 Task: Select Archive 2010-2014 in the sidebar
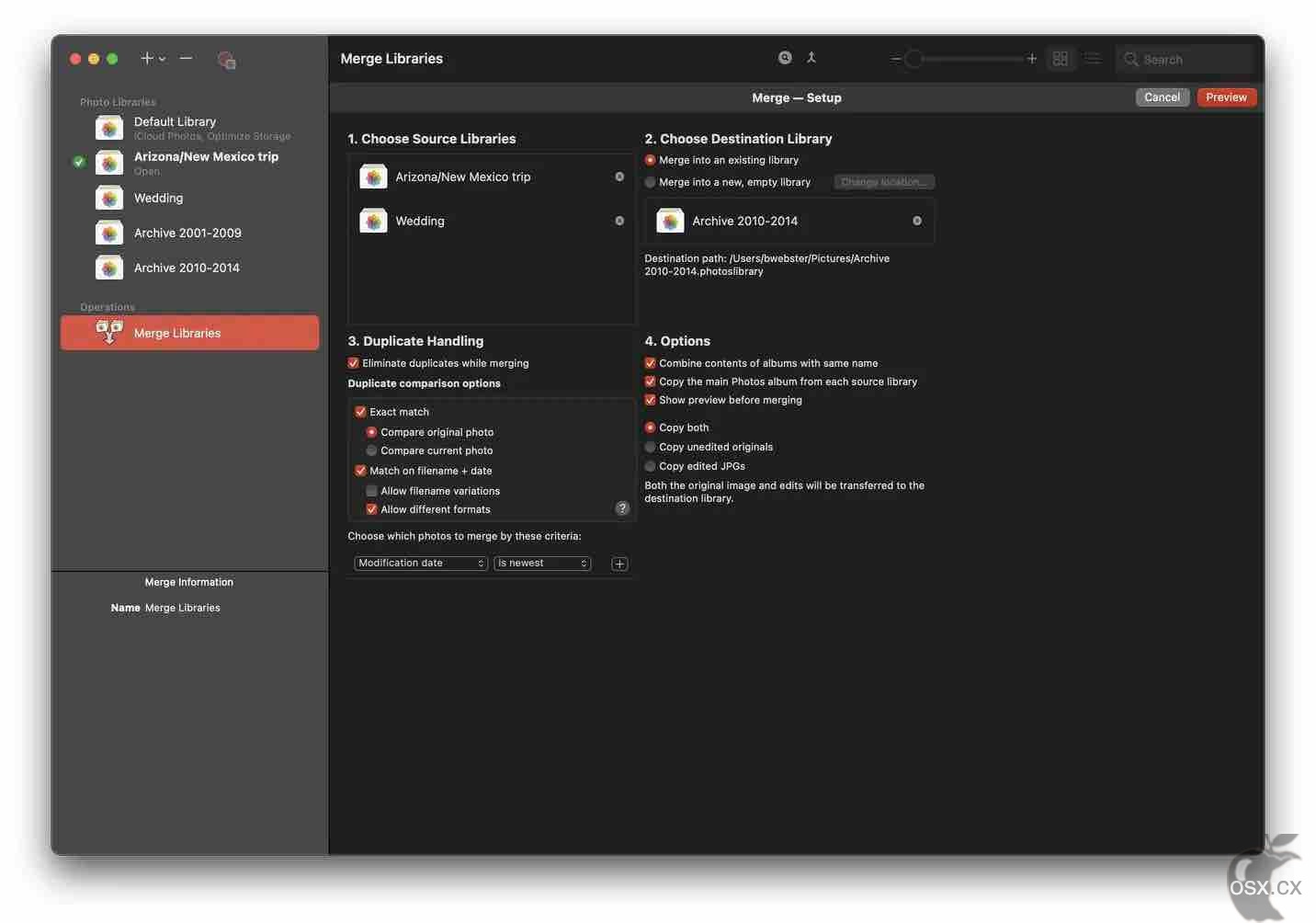pyautogui.click(x=190, y=268)
